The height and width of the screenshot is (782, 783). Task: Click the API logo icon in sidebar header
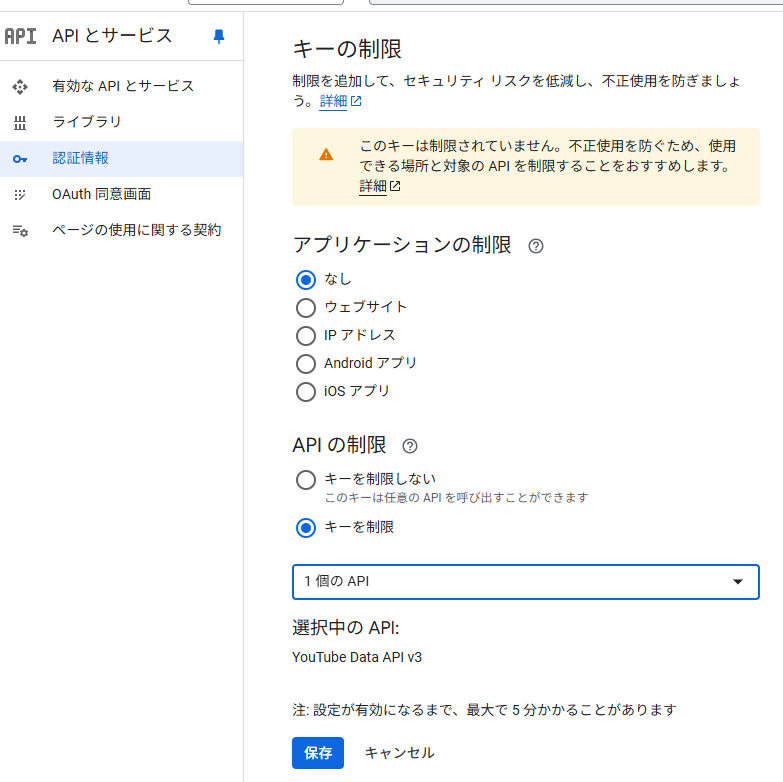pyautogui.click(x=20, y=36)
